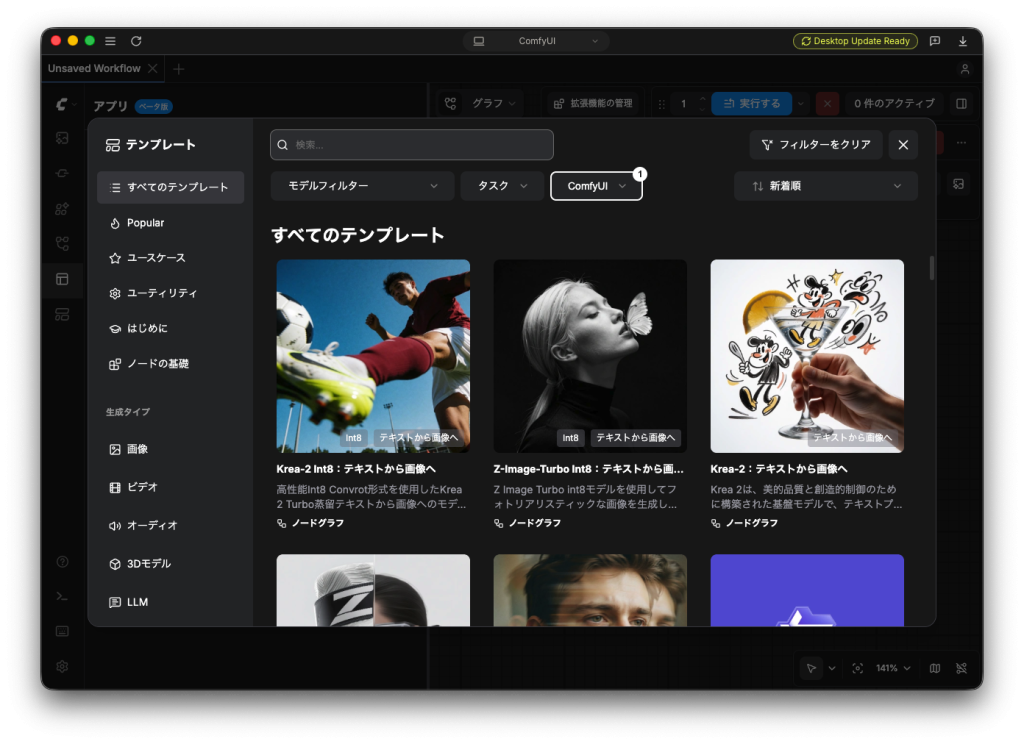Open Krea-2 Int8 soccer thumbnail
Image resolution: width=1024 pixels, height=744 pixels.
[x=373, y=356]
